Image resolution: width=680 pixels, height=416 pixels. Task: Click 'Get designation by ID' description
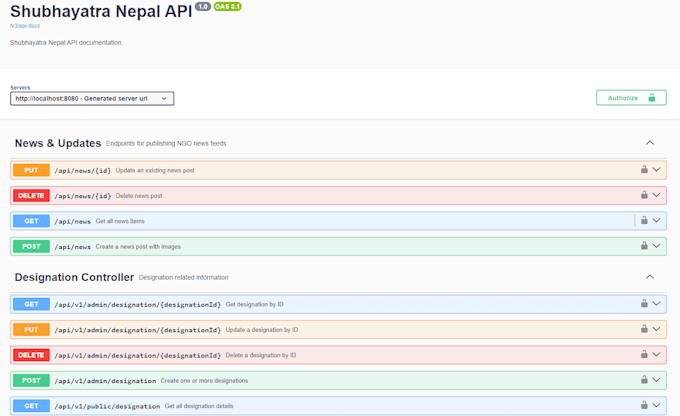(255, 304)
